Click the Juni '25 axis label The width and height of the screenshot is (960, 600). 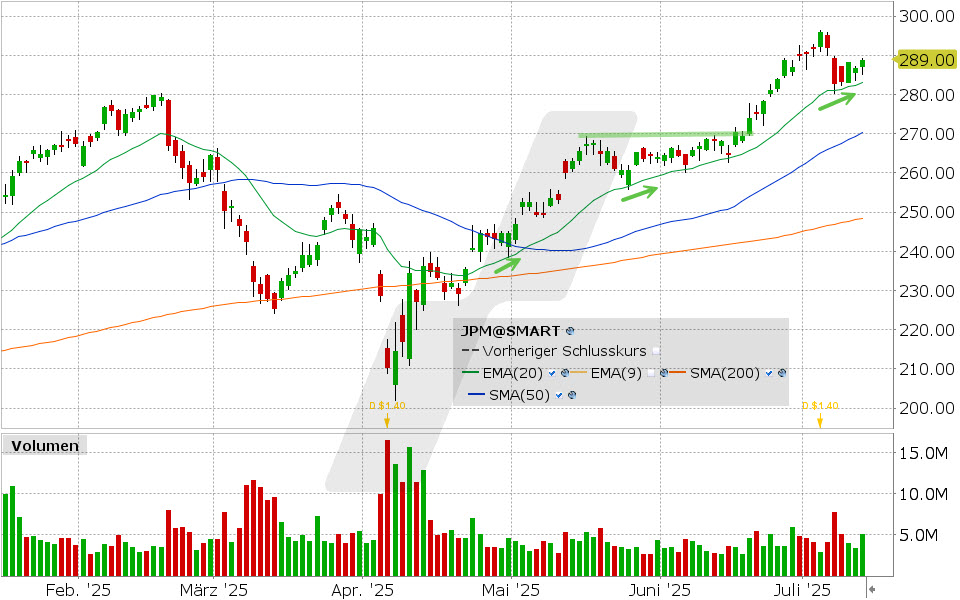(x=660, y=590)
